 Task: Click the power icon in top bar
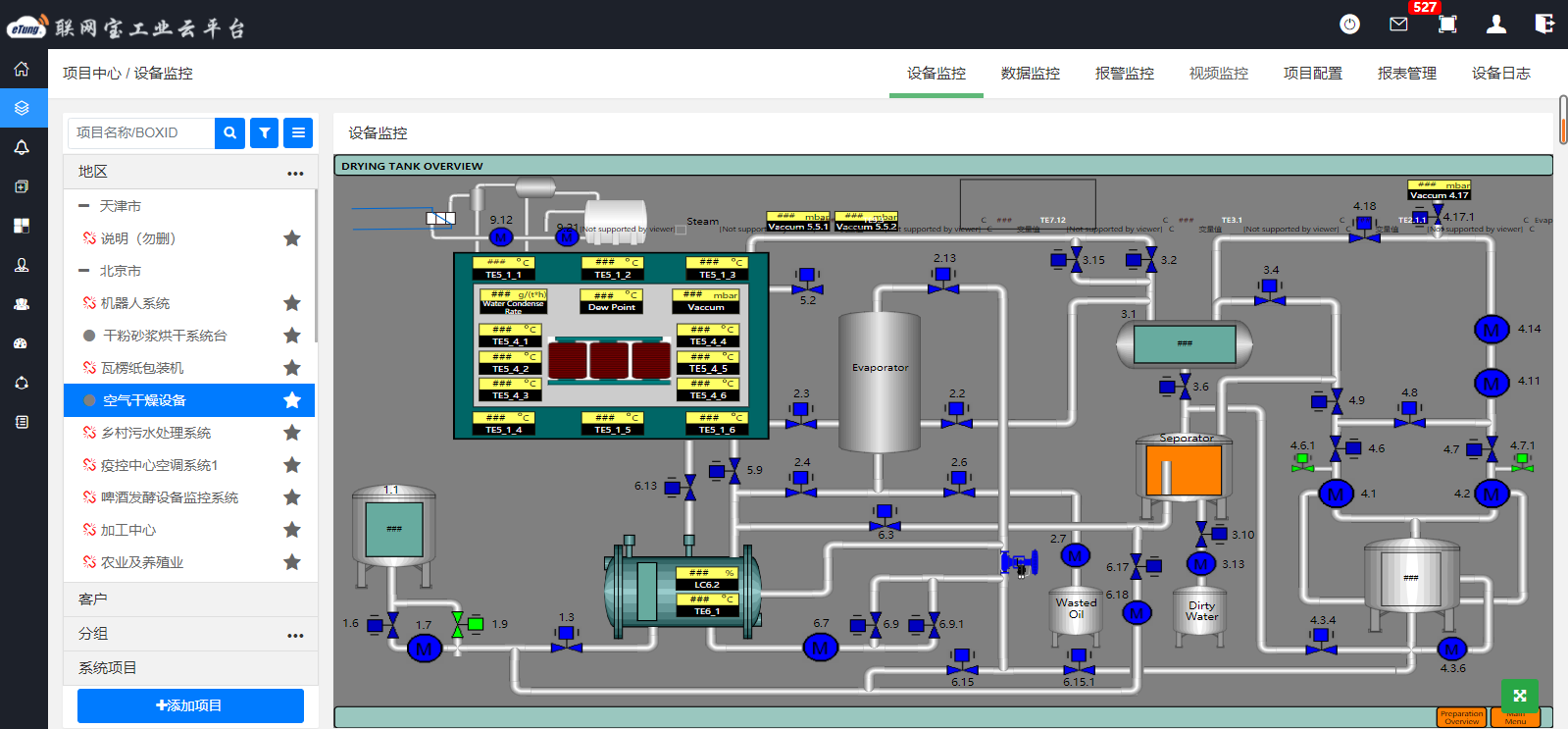1350,25
